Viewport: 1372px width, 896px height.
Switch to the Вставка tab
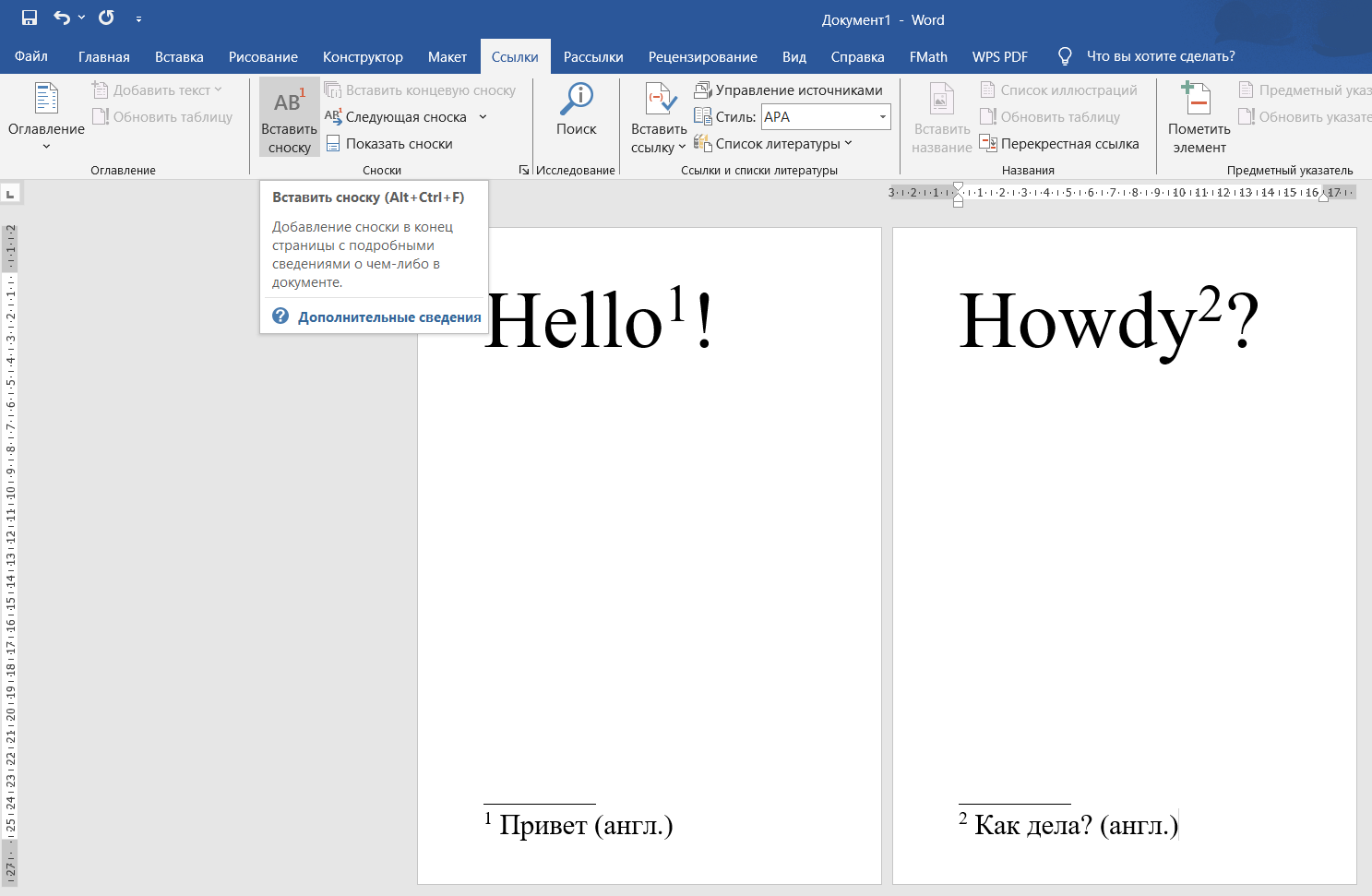click(179, 56)
